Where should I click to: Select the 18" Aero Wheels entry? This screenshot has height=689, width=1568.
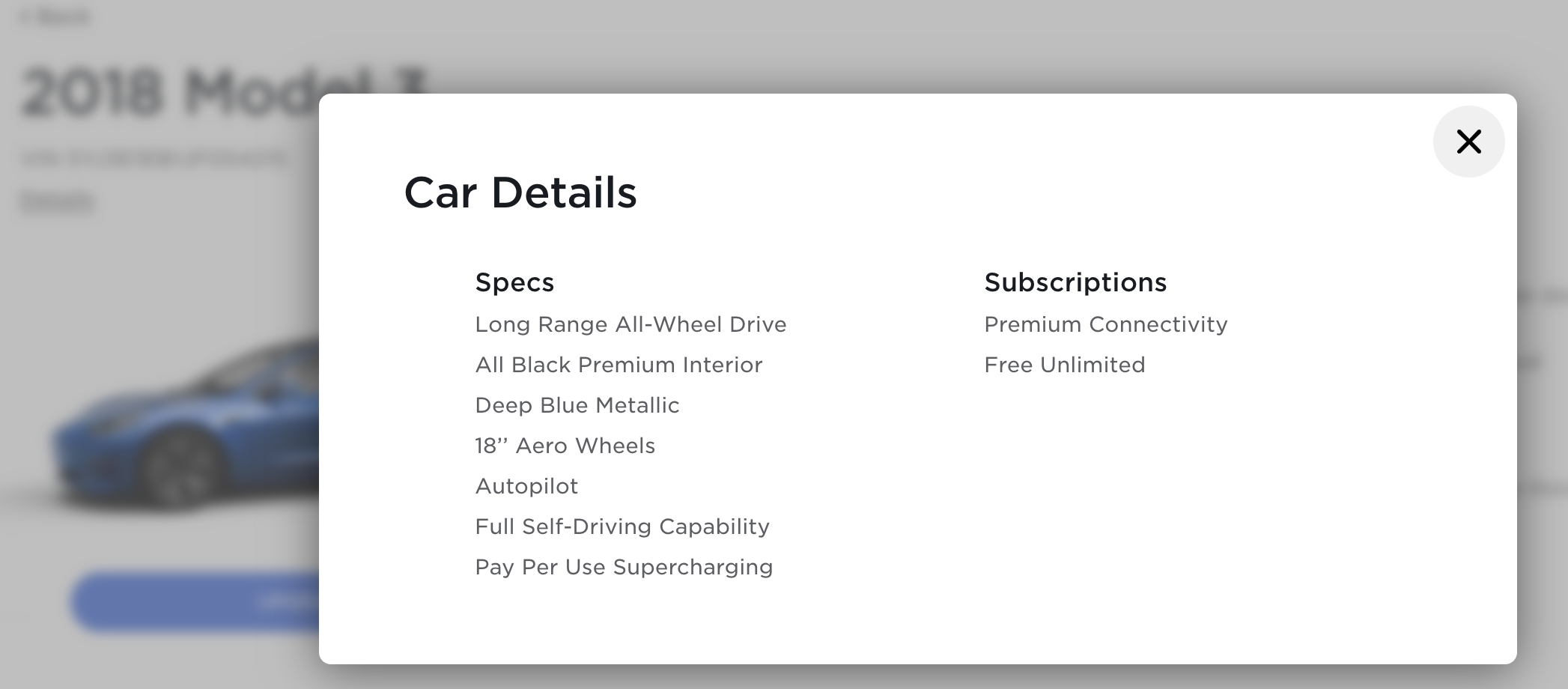coord(565,446)
